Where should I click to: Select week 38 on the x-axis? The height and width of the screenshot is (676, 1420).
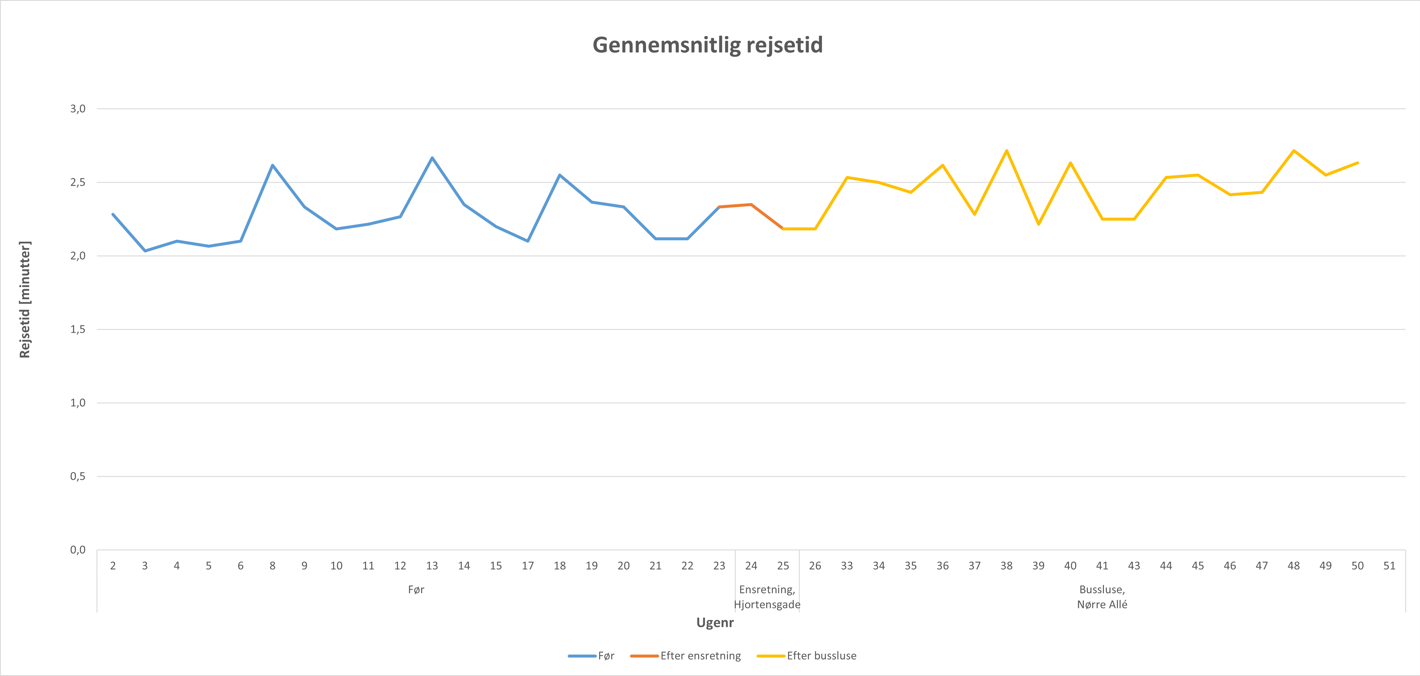point(1006,566)
